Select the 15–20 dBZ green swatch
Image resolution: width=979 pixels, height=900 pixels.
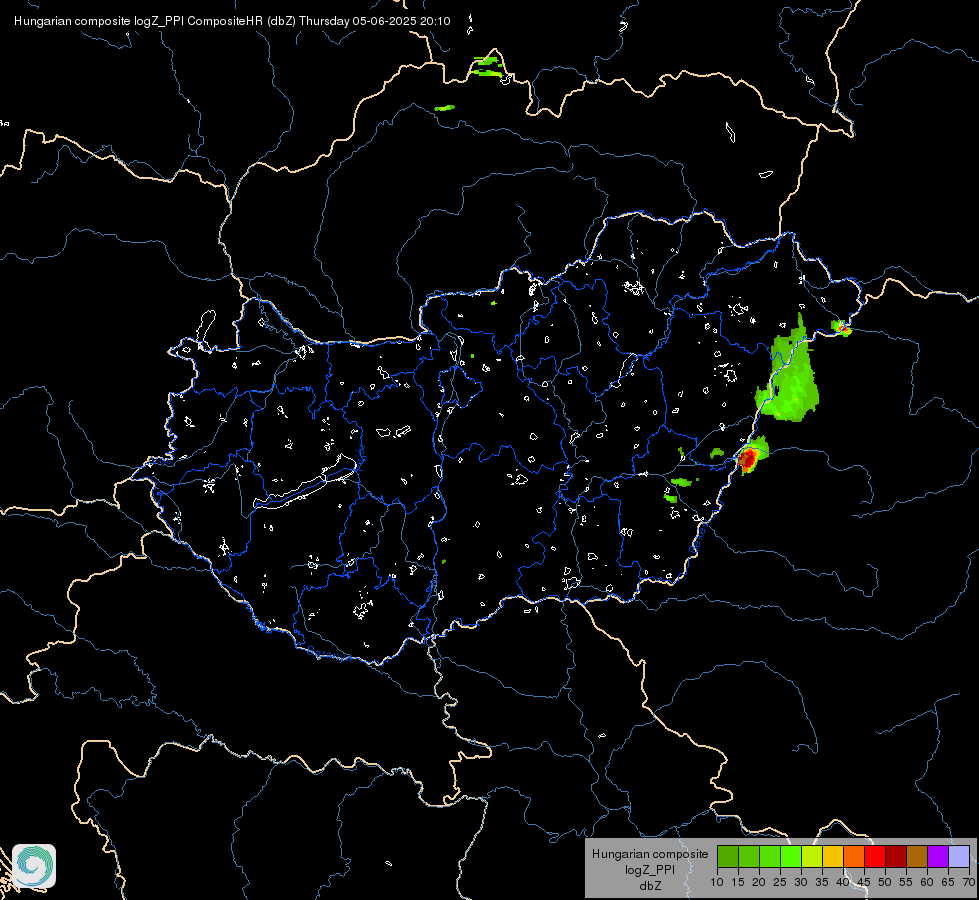point(749,857)
